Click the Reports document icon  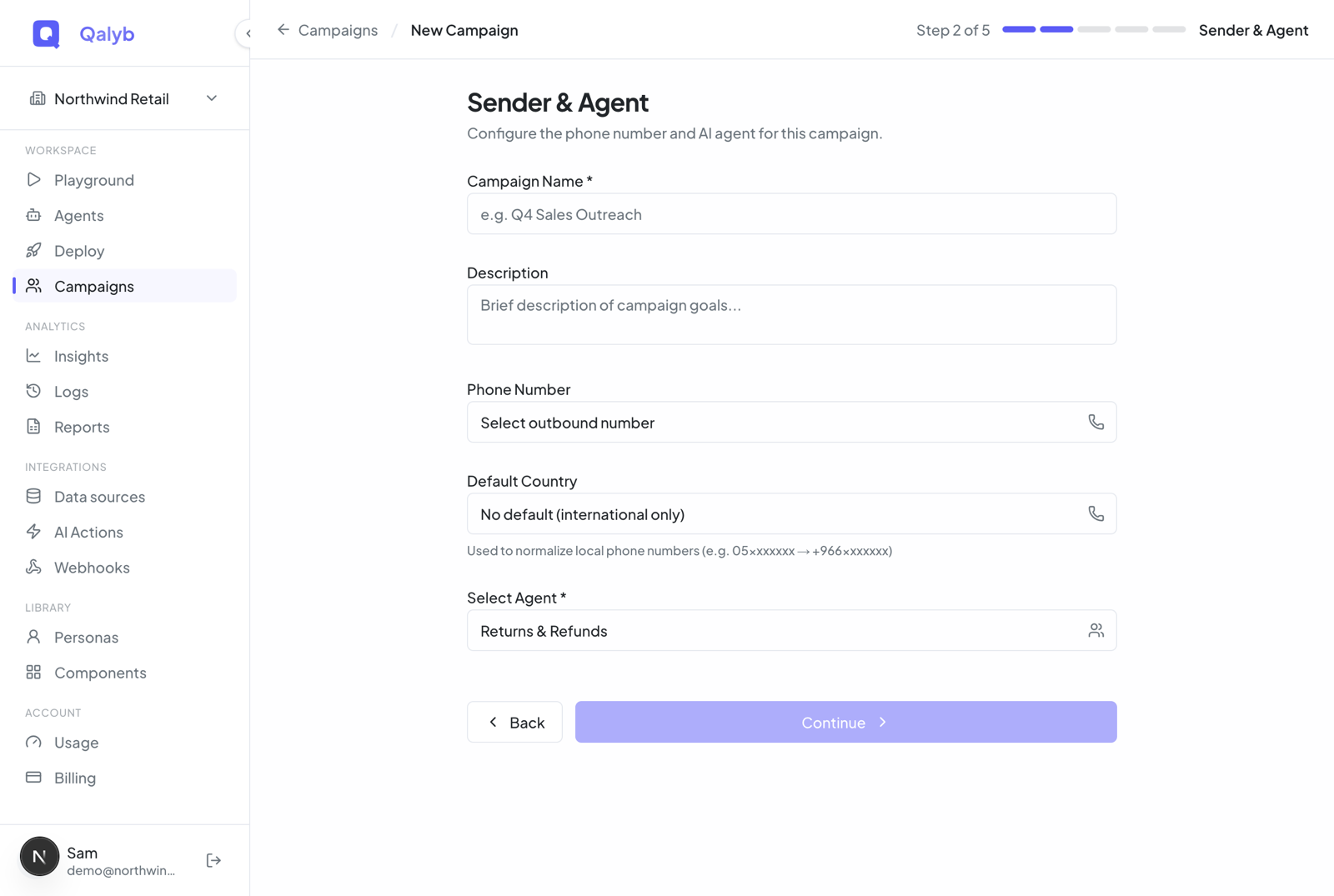point(33,427)
